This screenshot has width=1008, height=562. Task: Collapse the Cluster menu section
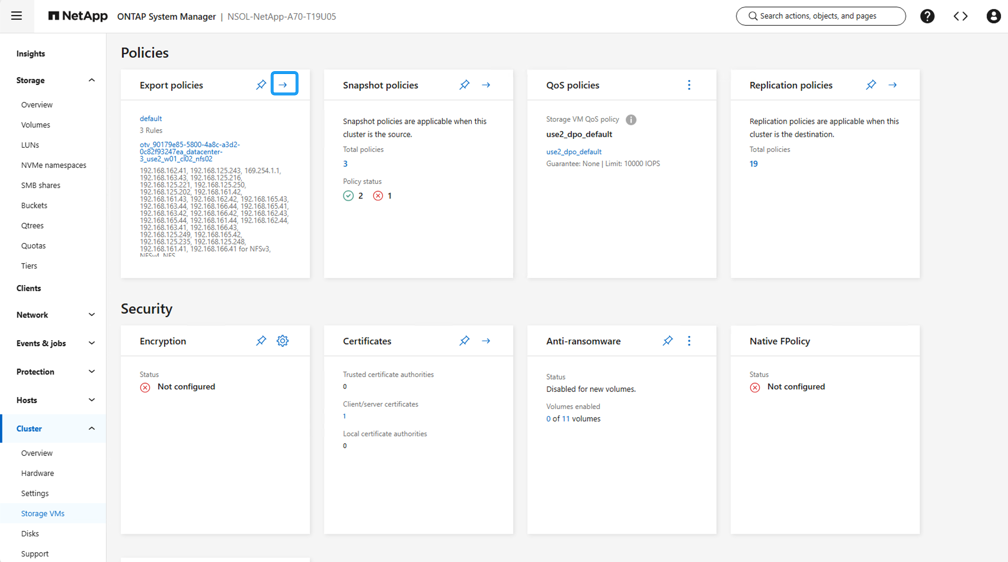coord(92,428)
